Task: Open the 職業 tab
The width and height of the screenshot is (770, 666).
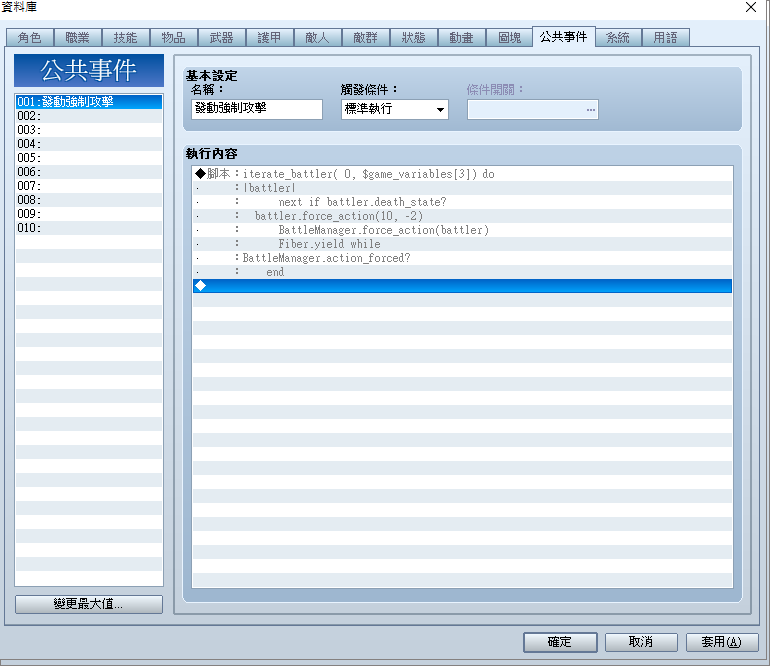Action: (x=78, y=38)
